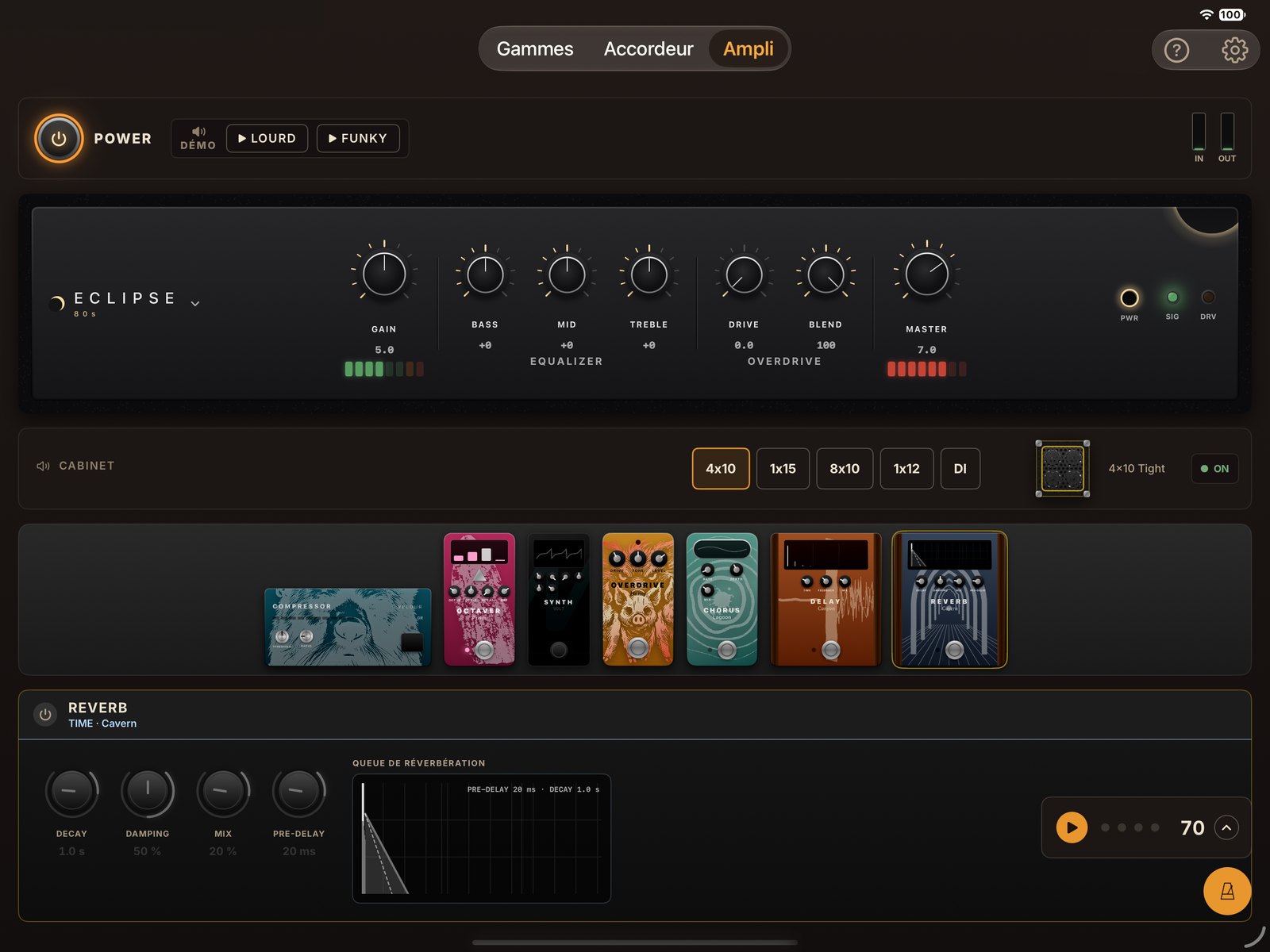Click the Eclipse crescent logo icon
1270x952 pixels.
point(57,303)
